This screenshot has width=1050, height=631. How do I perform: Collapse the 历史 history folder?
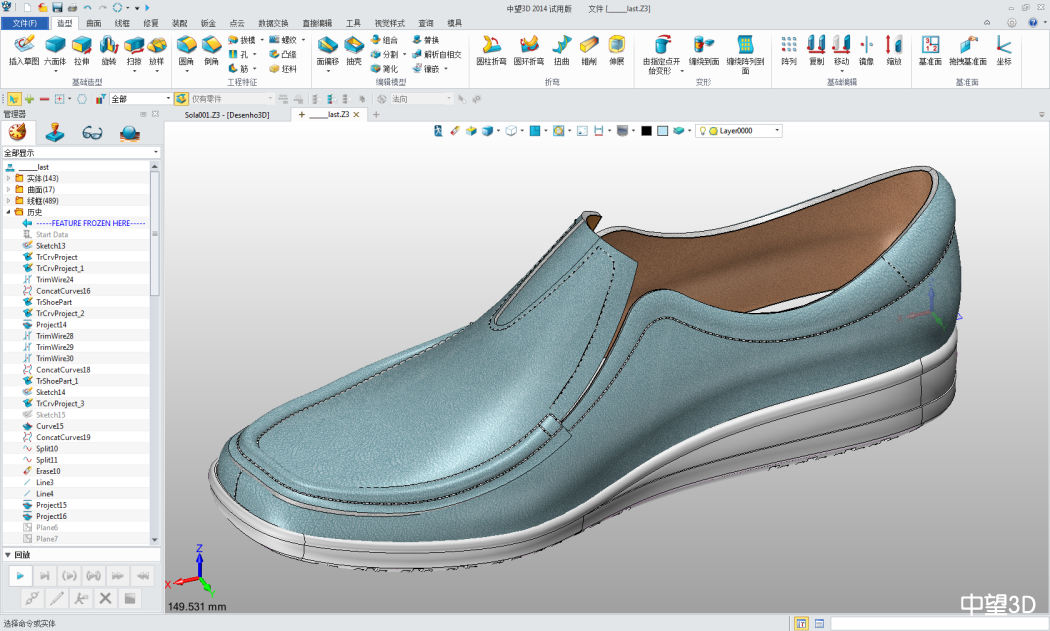pyautogui.click(x=9, y=212)
